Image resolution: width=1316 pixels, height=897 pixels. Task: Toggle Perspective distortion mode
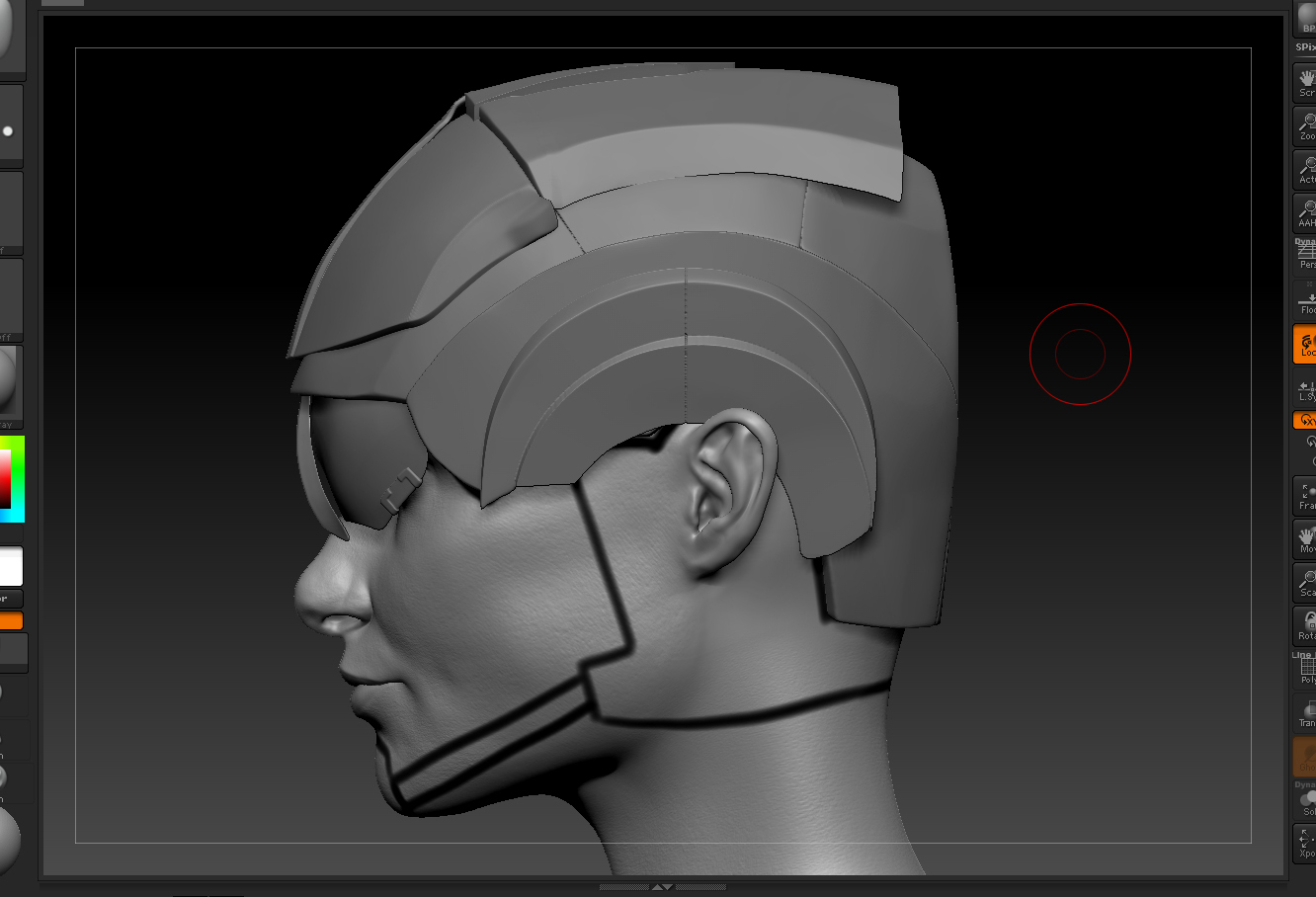pos(1305,256)
